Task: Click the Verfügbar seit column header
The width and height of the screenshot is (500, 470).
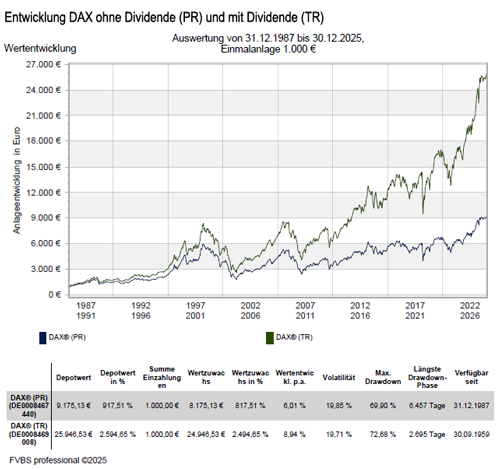Action: (x=471, y=377)
